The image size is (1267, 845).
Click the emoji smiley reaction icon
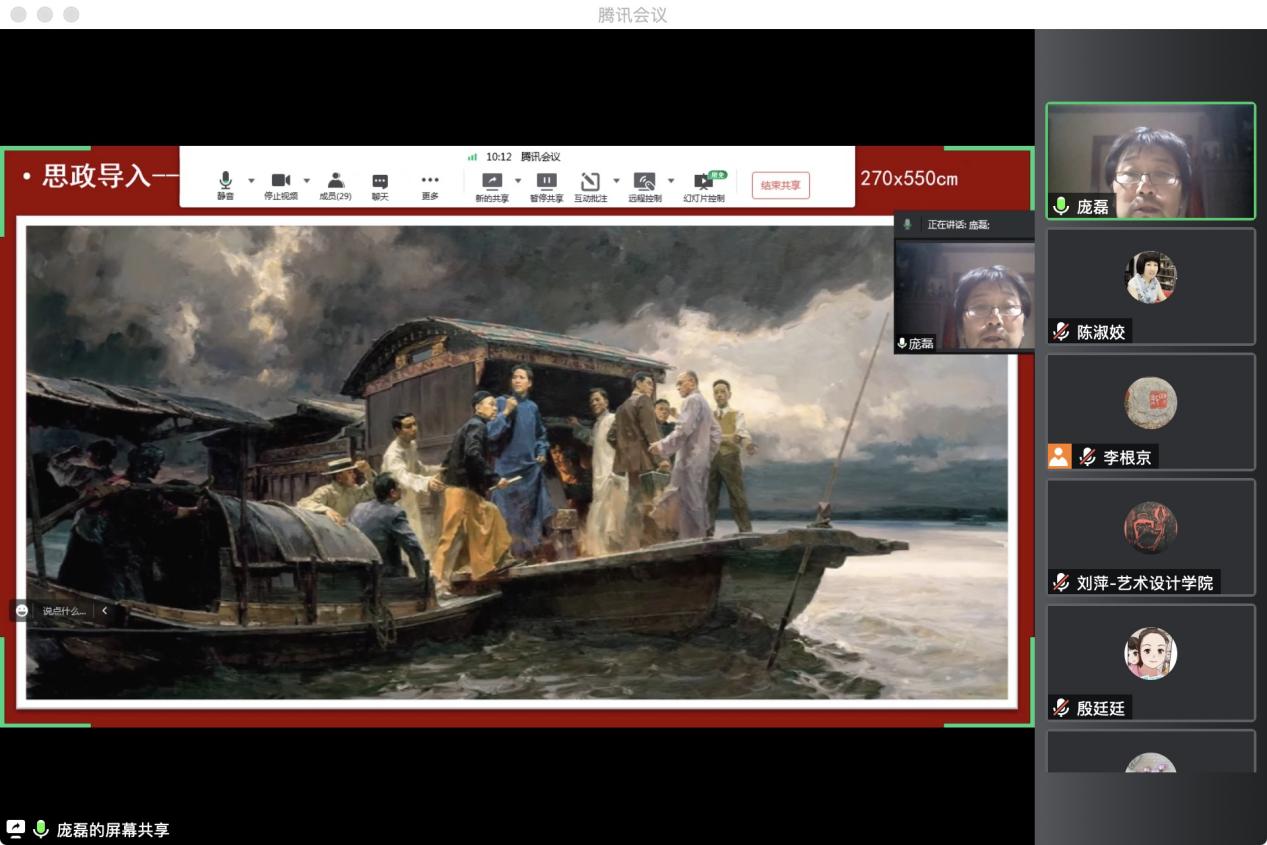(x=22, y=610)
